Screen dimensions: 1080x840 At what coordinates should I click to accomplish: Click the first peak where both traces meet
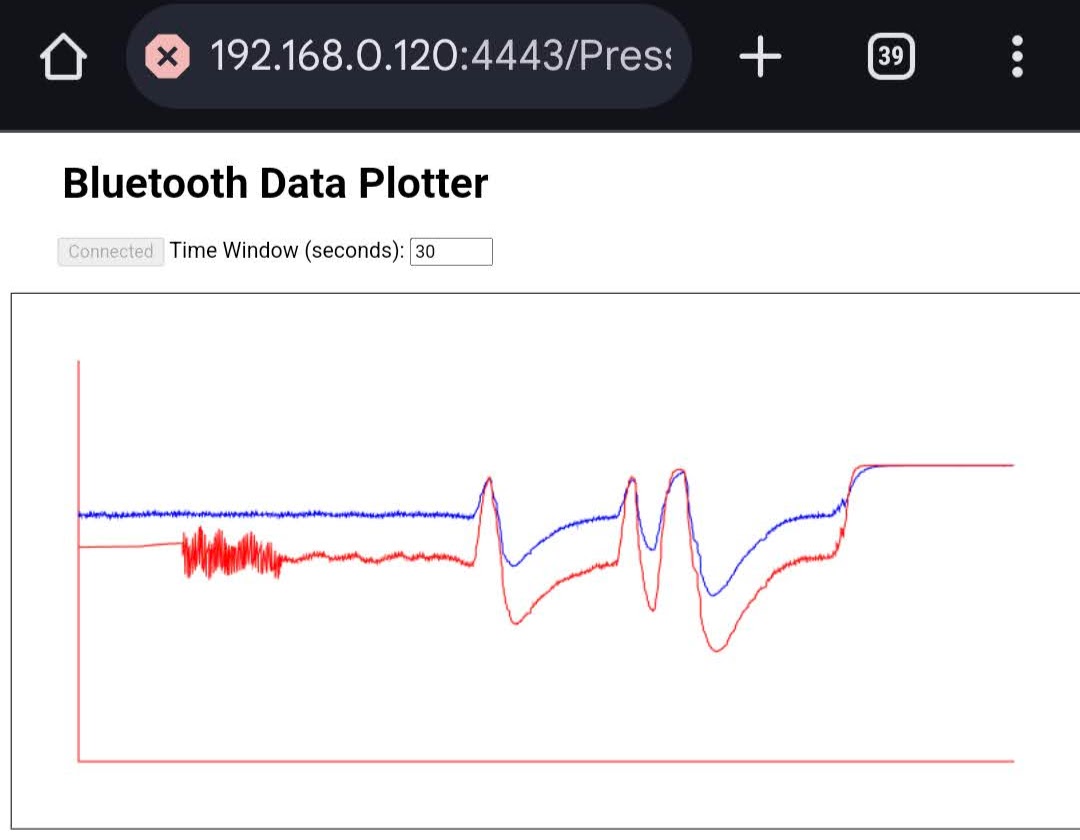click(x=488, y=480)
